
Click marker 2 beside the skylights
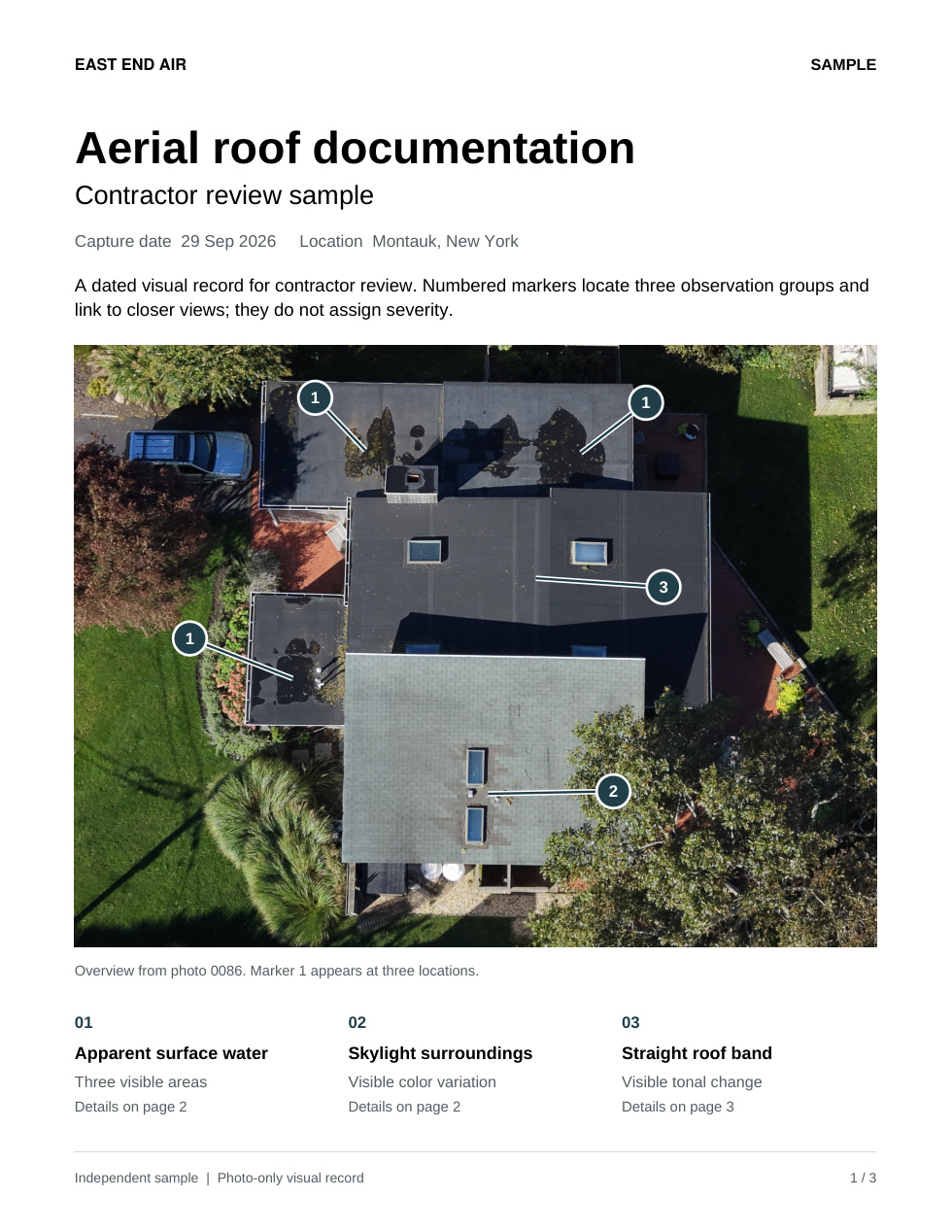click(613, 791)
